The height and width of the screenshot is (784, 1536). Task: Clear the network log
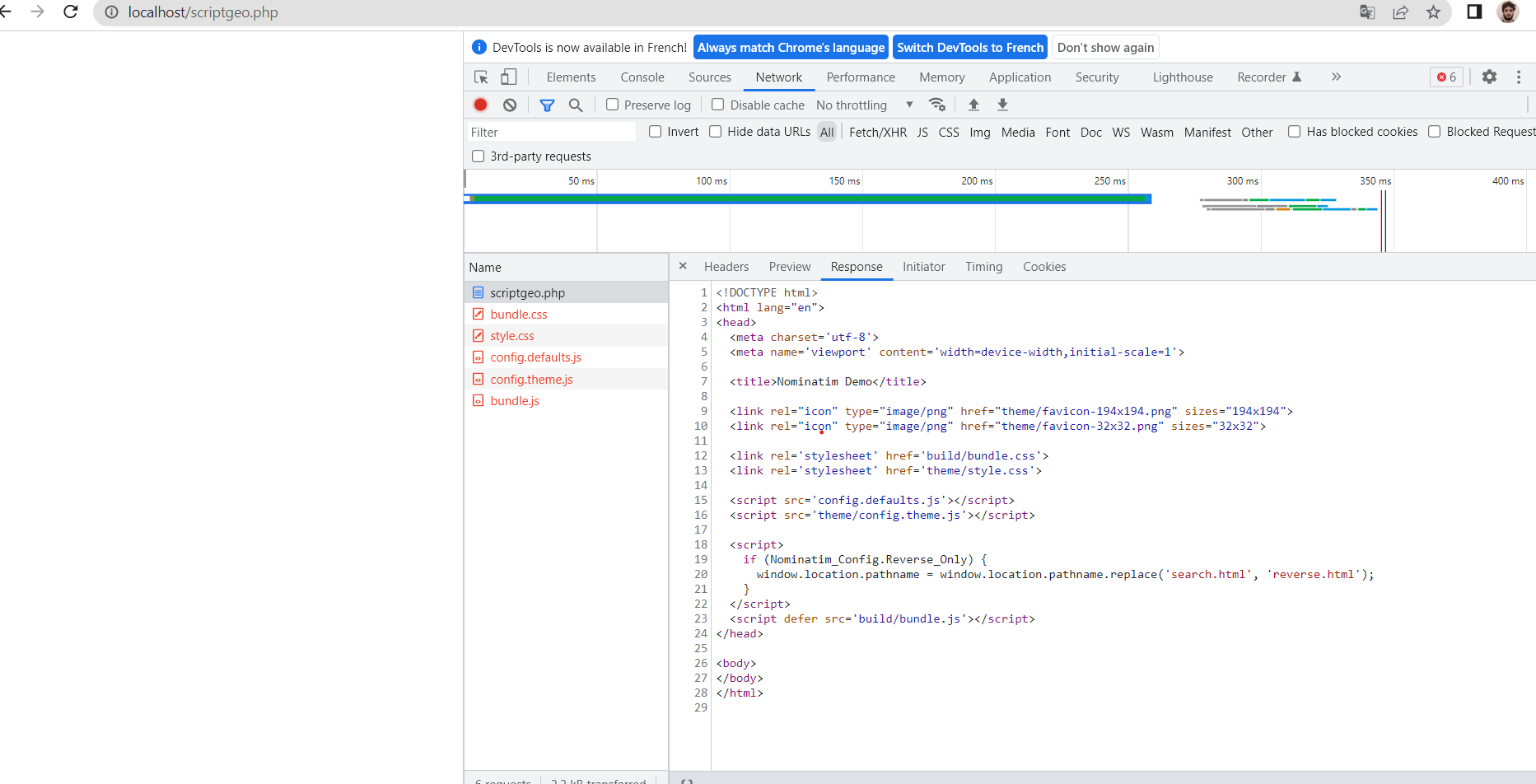(x=510, y=105)
